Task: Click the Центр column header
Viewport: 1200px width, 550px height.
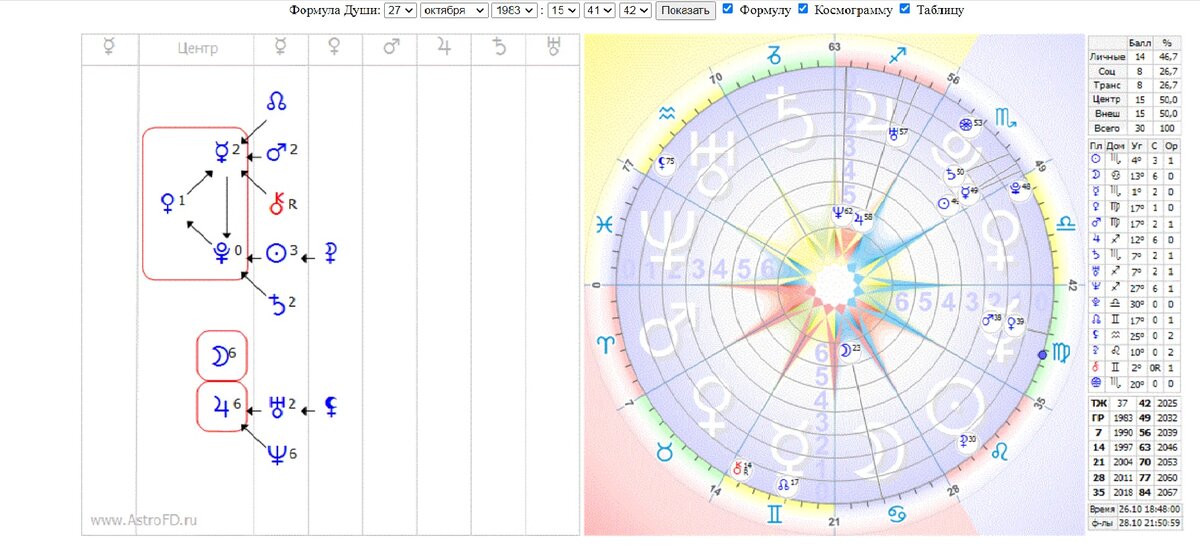Action: [x=198, y=48]
